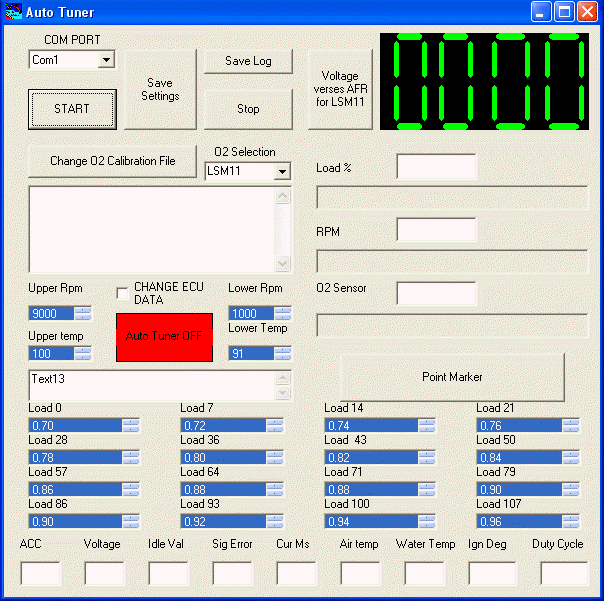Open Voltage verses AFR for LSM11
Screen dimensions: 604x601
339,90
